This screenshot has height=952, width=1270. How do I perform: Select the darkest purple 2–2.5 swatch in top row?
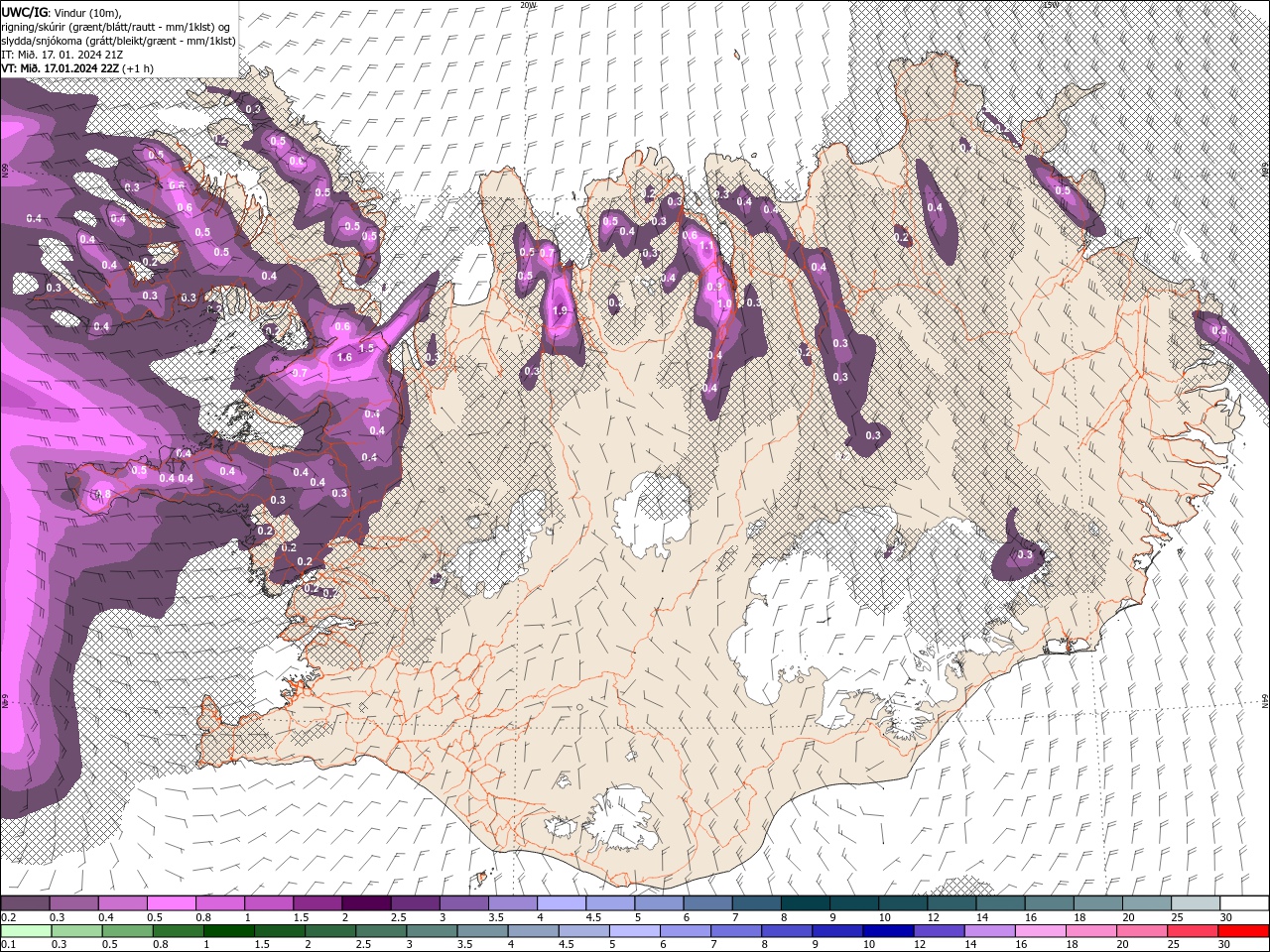pos(366,903)
